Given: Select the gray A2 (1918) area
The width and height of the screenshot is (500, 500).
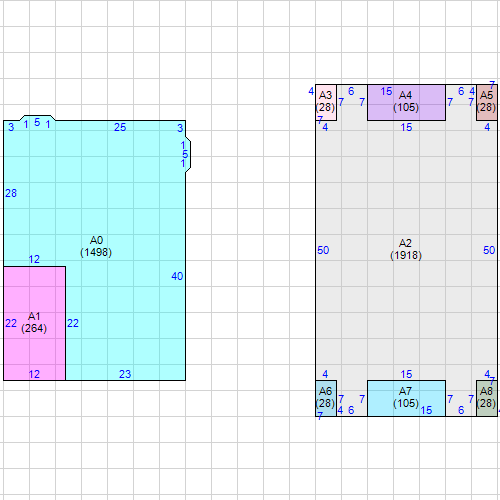Looking at the screenshot, I should coord(406,250).
